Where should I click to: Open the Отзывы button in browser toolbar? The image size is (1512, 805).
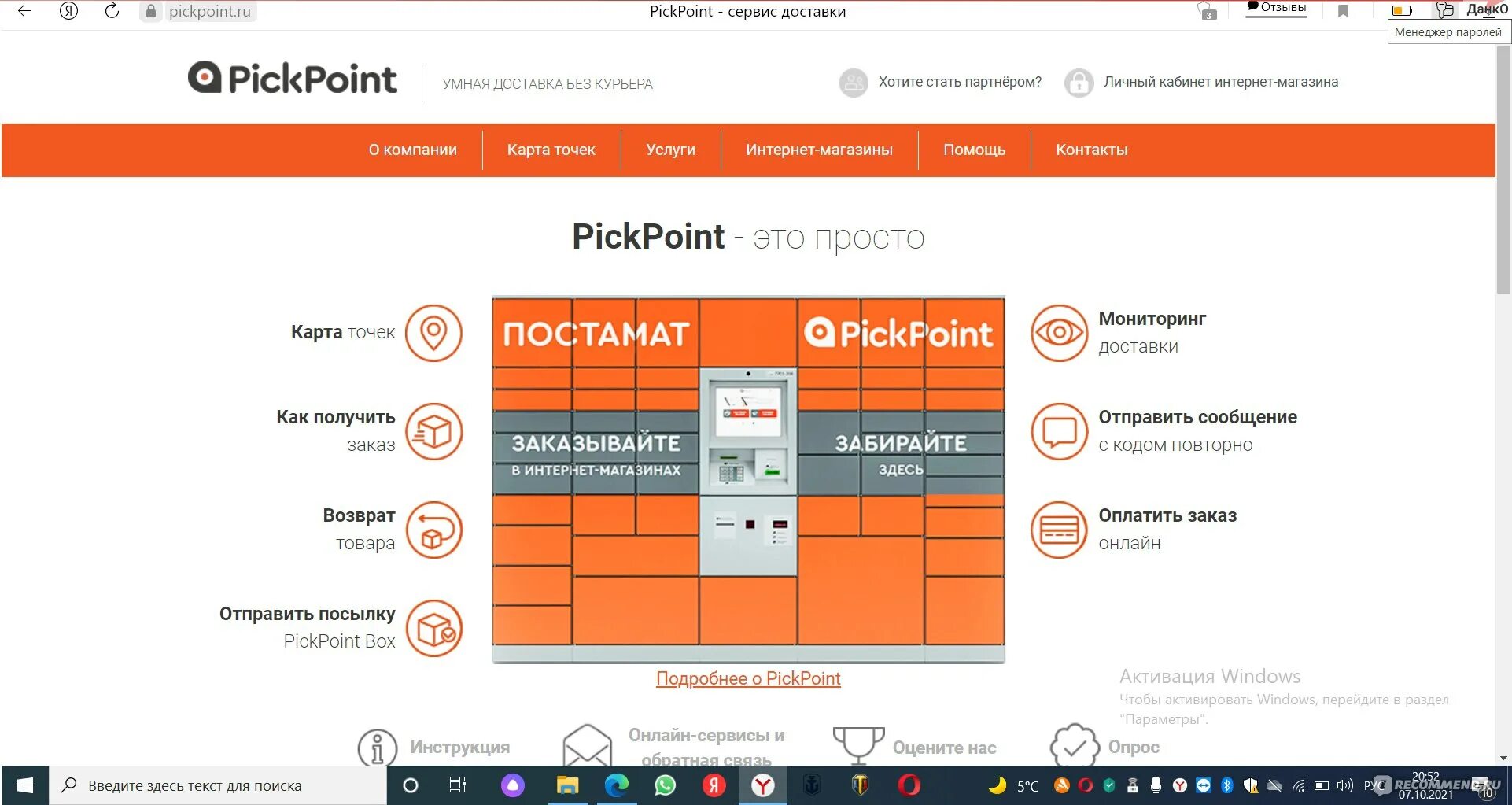pyautogui.click(x=1276, y=8)
